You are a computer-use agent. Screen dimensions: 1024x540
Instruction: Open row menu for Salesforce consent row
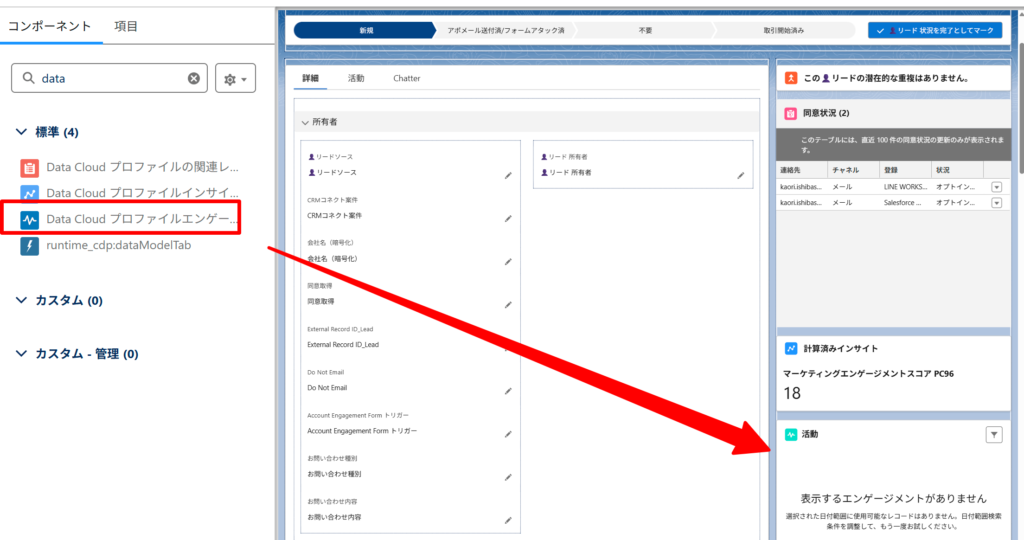point(997,203)
